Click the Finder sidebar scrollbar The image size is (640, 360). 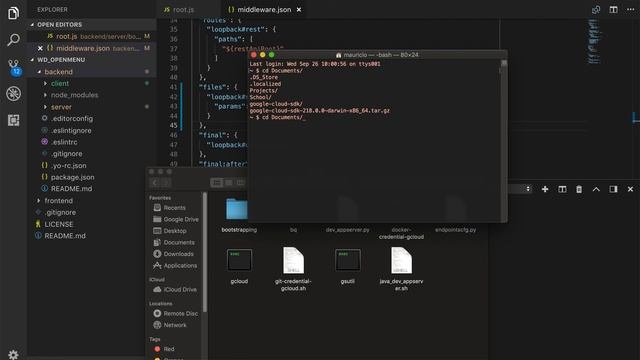(205, 253)
